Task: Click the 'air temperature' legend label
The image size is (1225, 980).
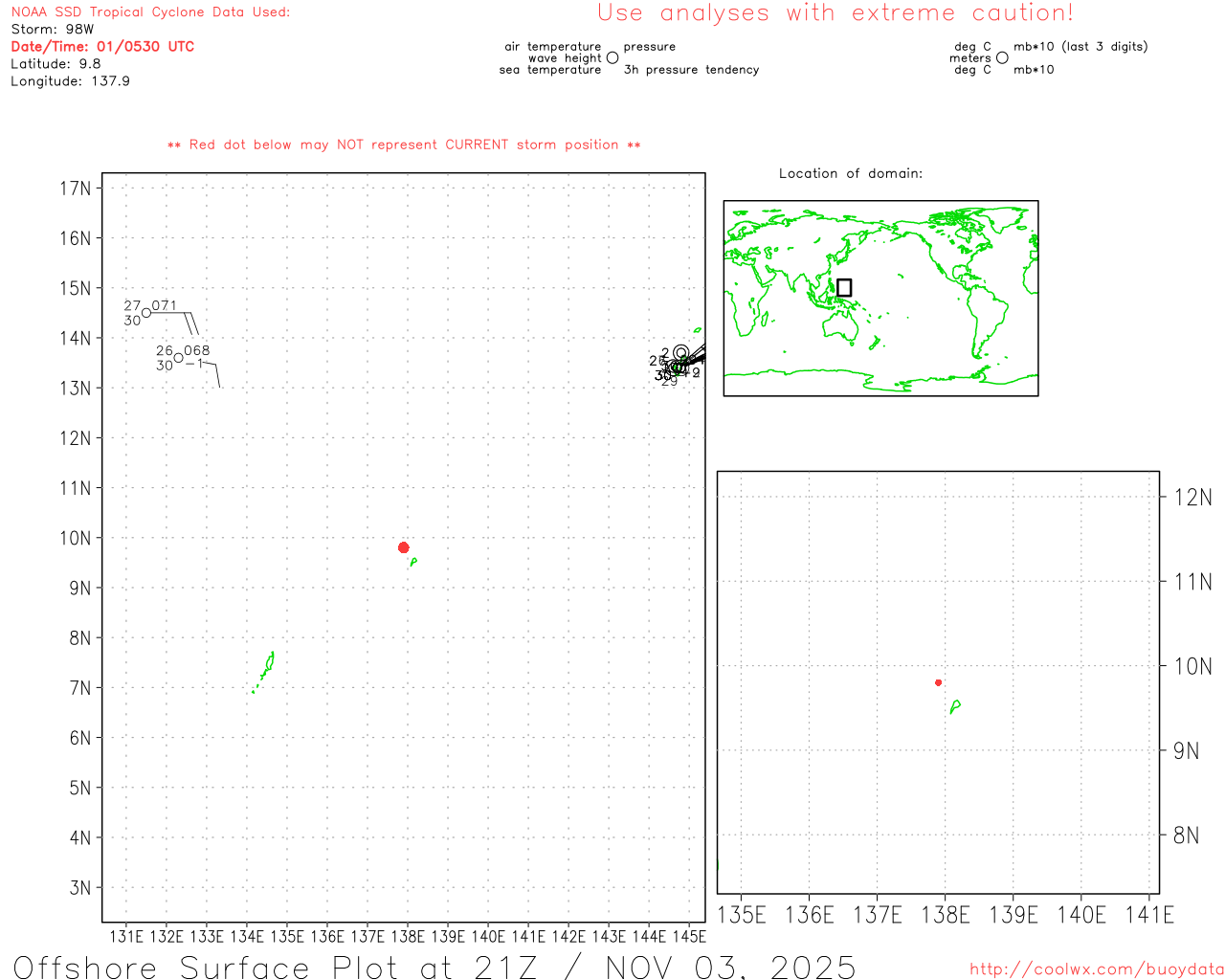Action: pyautogui.click(x=553, y=47)
